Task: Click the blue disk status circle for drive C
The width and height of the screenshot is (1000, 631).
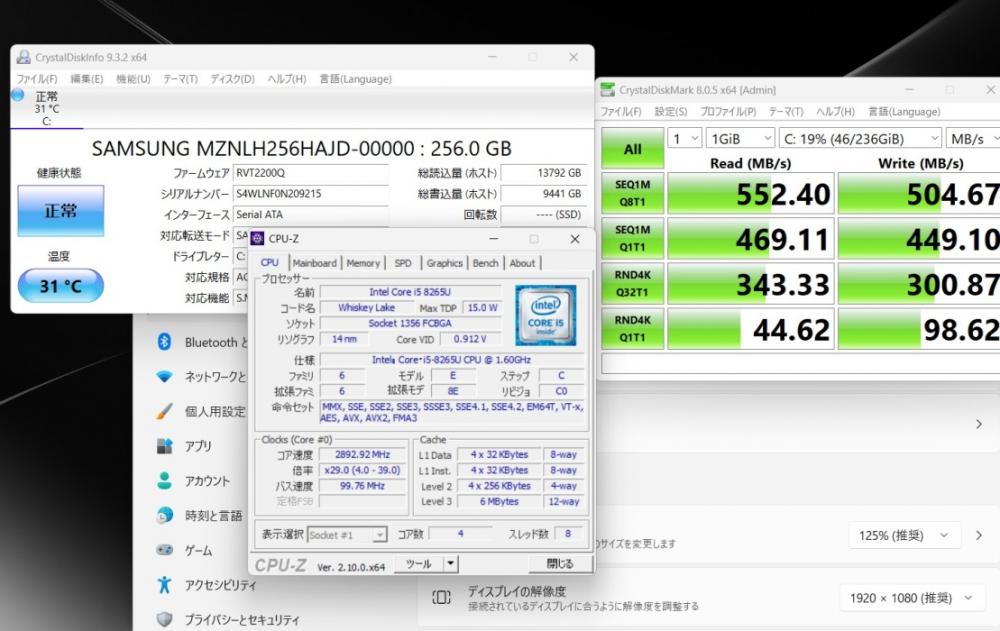Action: coord(18,95)
